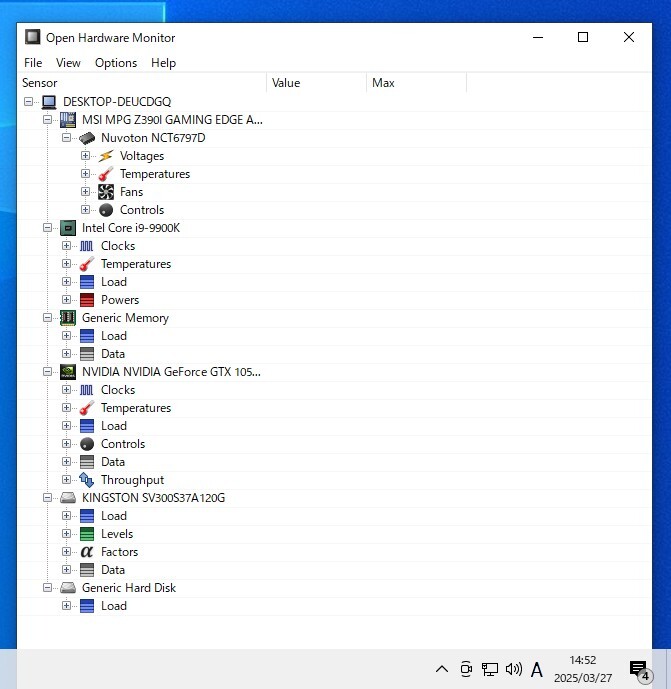Open the notification center icon
The width and height of the screenshot is (671, 689).
[x=640, y=670]
